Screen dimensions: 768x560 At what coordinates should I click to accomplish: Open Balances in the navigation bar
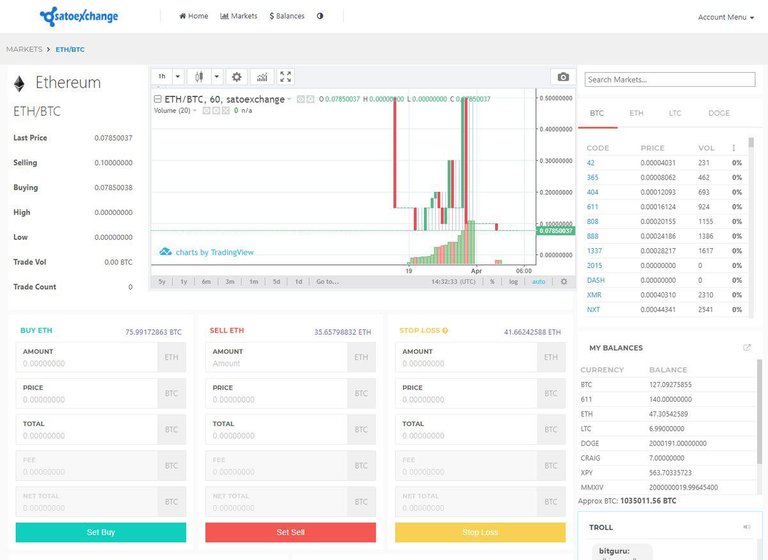tap(287, 16)
